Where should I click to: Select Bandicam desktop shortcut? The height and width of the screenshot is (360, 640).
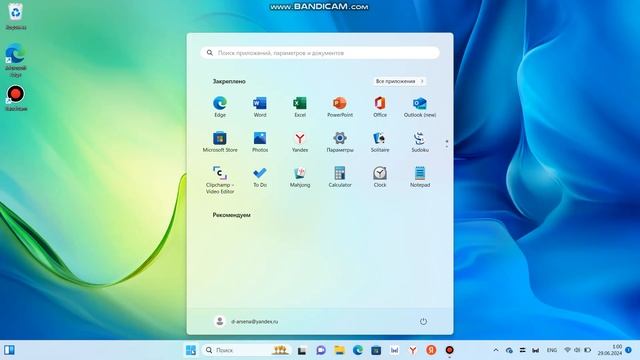(x=16, y=98)
